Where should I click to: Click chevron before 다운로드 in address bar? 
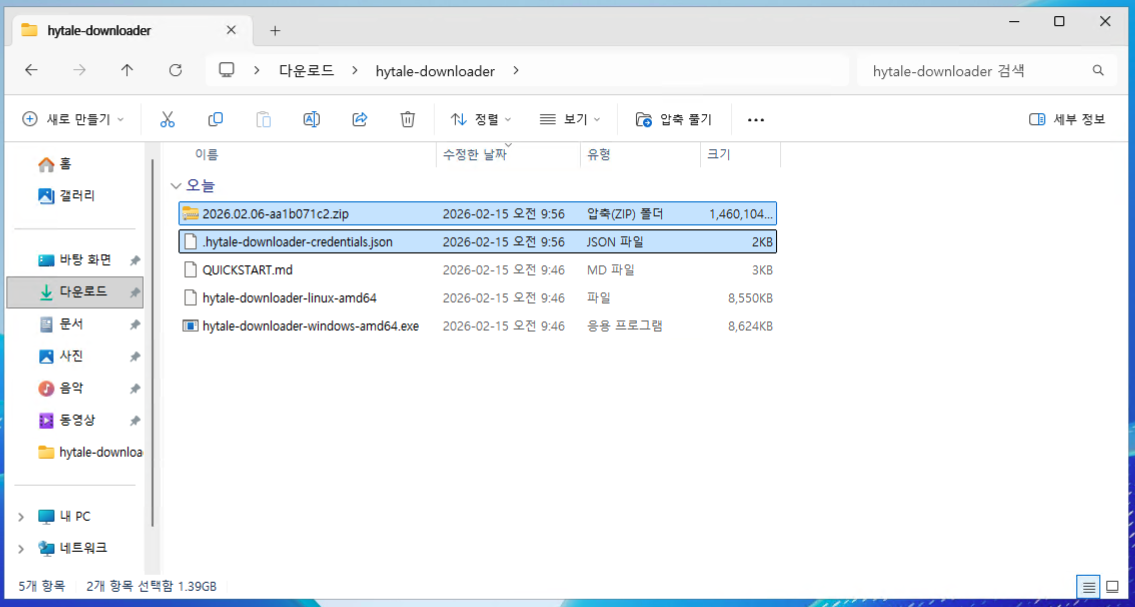(x=257, y=71)
